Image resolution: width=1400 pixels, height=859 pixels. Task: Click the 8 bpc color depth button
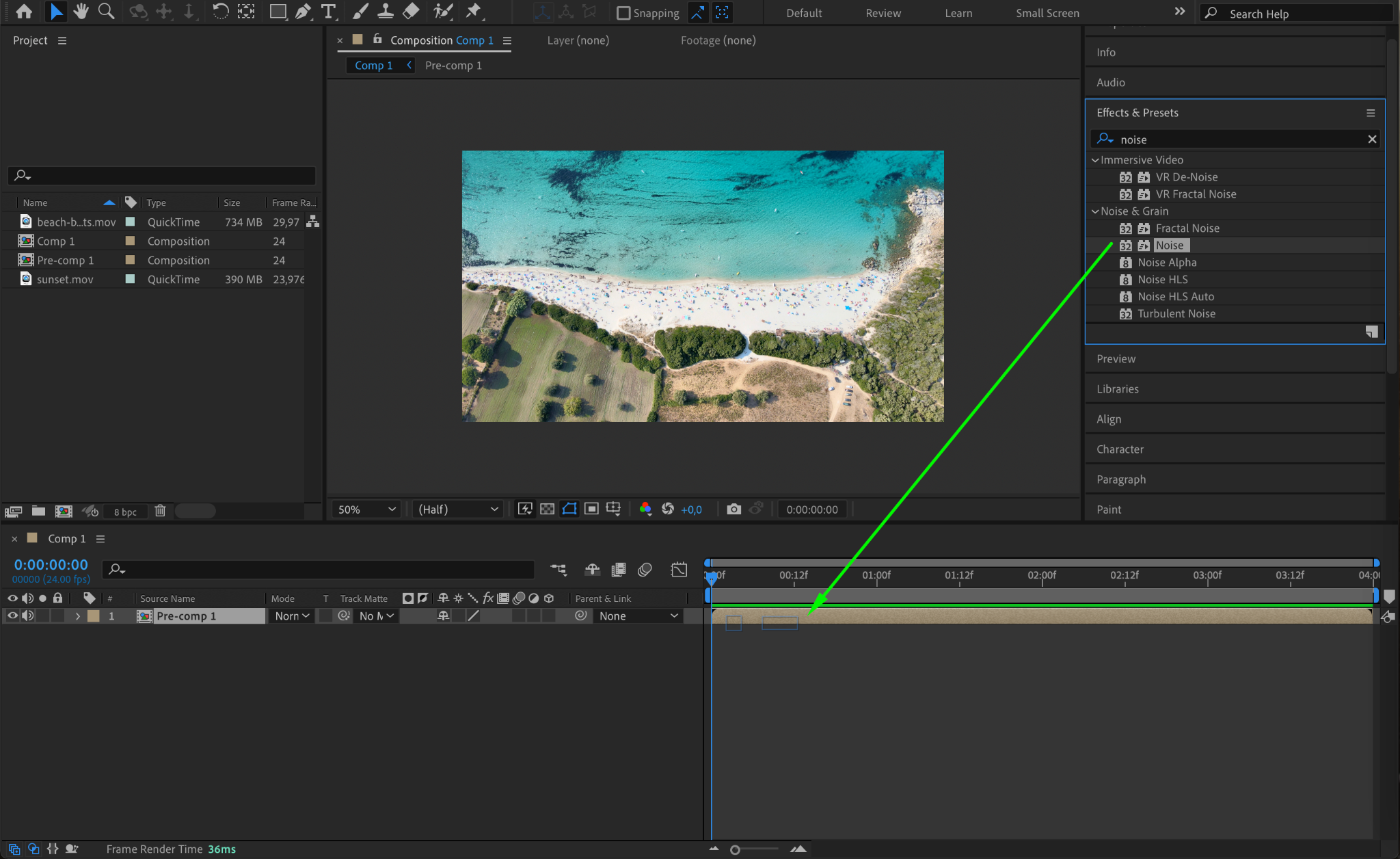point(125,512)
